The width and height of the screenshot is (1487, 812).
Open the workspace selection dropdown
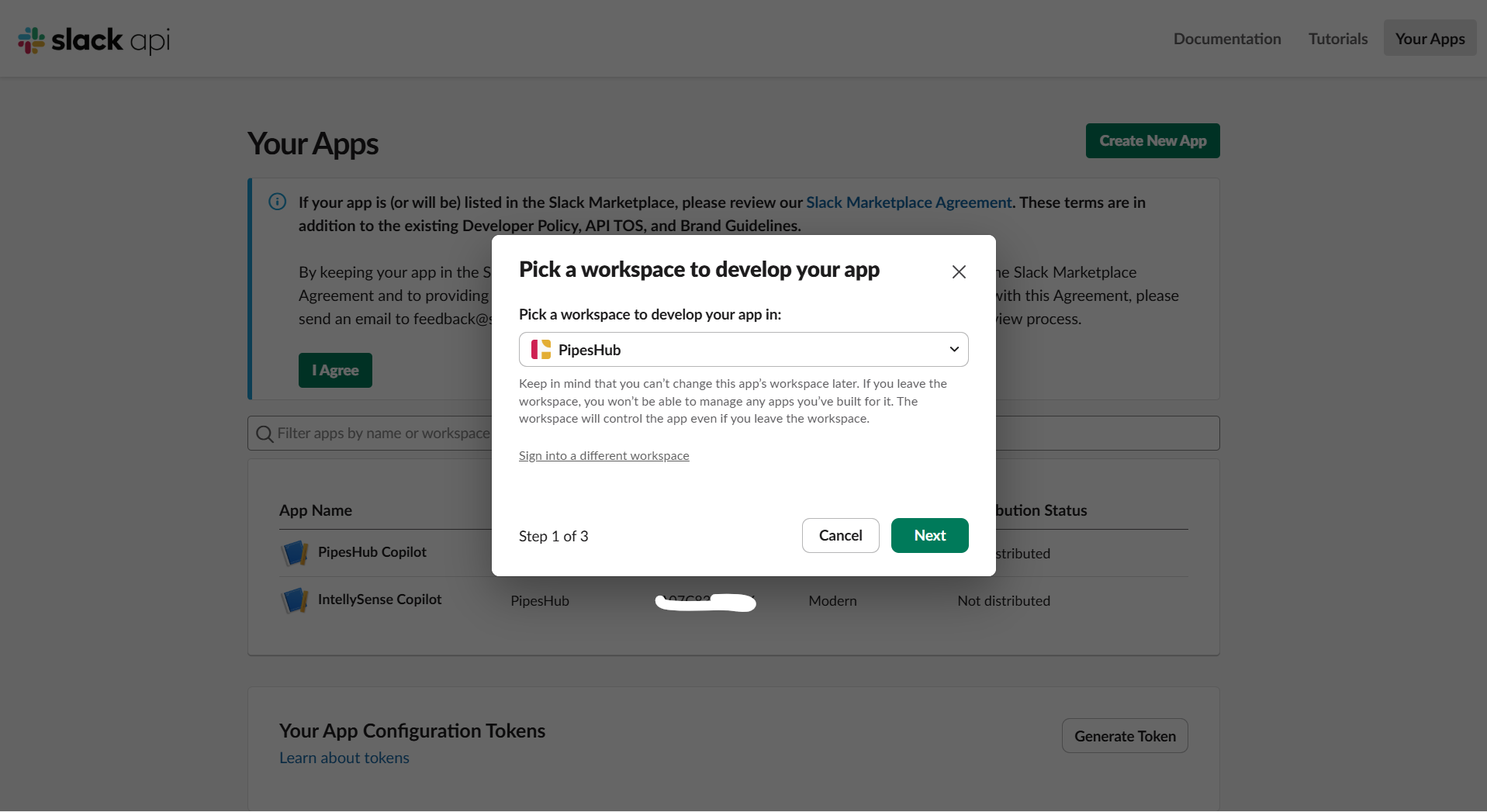tap(953, 349)
